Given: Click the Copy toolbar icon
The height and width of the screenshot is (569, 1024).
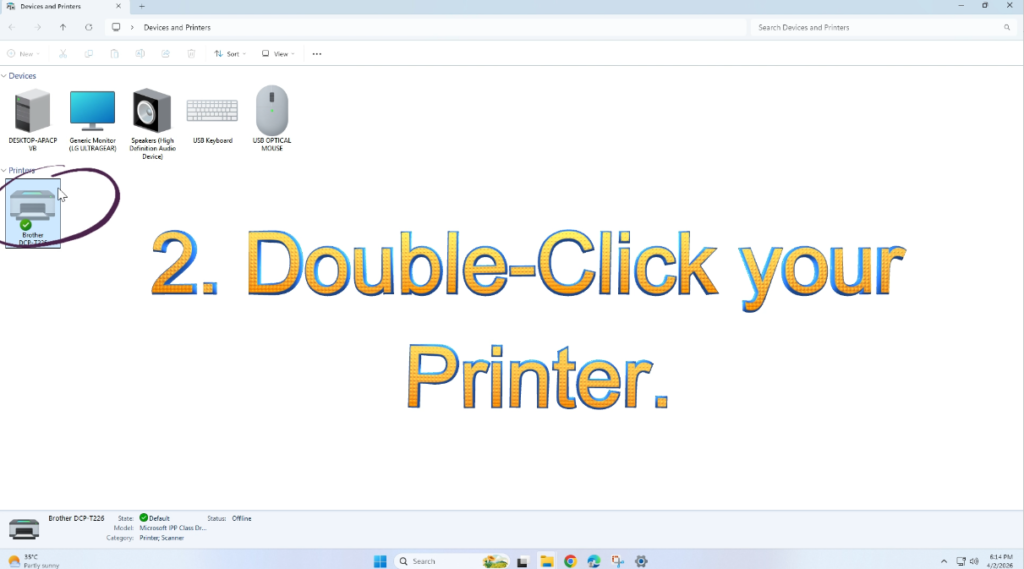Looking at the screenshot, I should click(89, 54).
